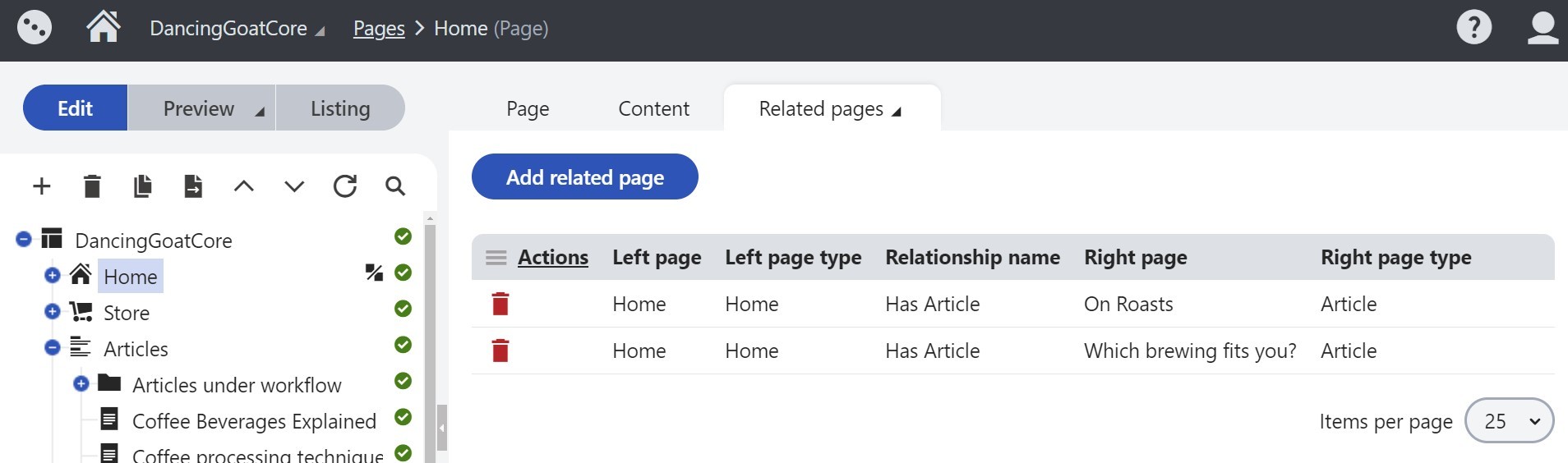1568x463 pixels.
Task: Expand the Store tree node
Action: tap(53, 311)
